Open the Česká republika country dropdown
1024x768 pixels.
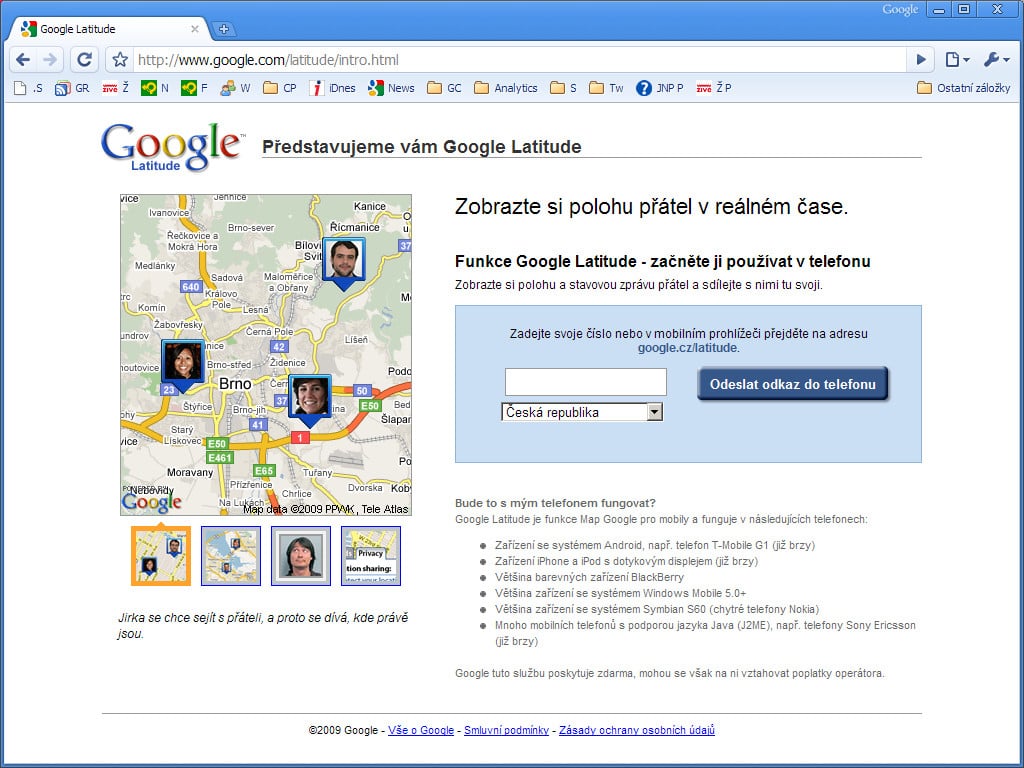tap(655, 411)
